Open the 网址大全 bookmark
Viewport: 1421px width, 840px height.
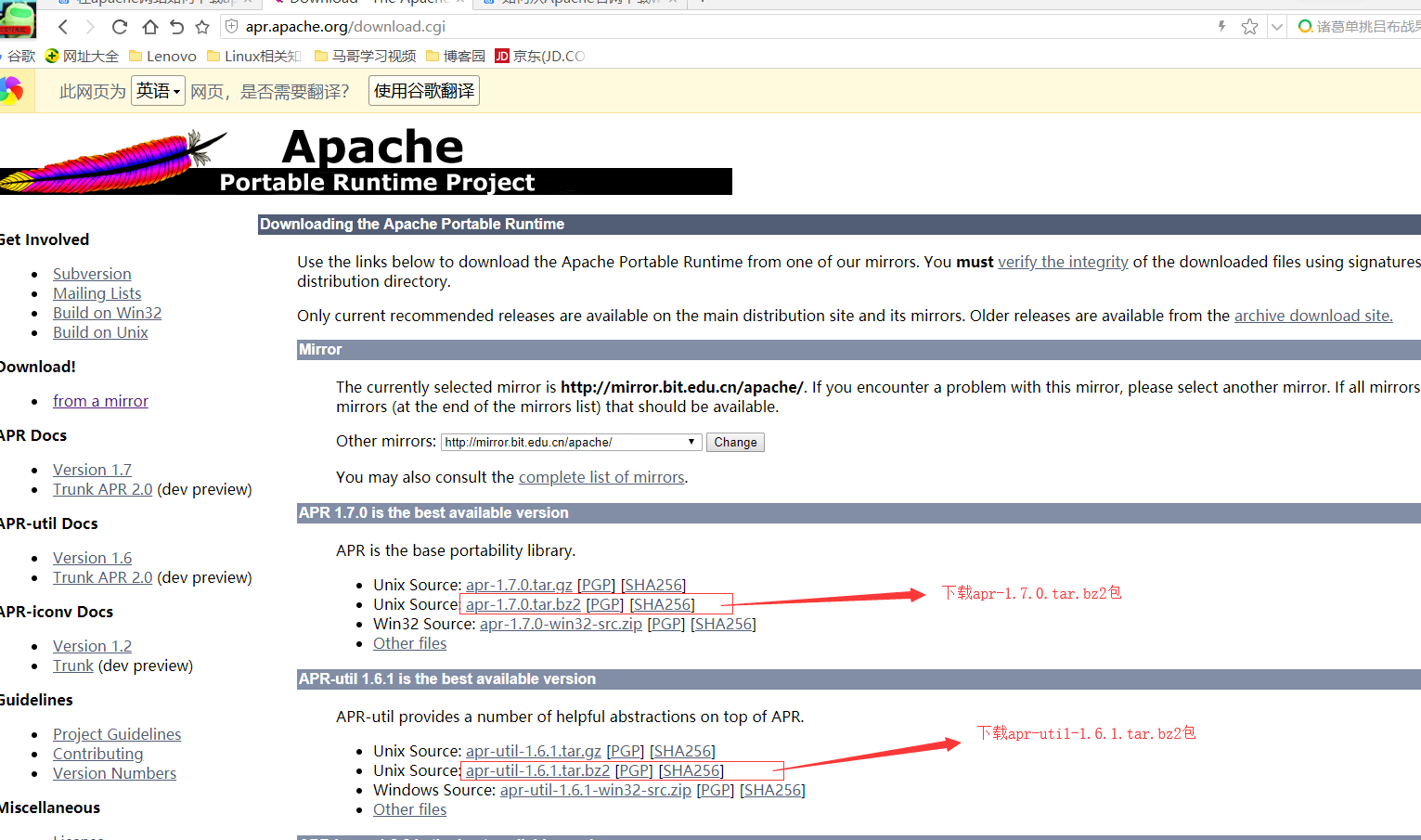point(83,56)
